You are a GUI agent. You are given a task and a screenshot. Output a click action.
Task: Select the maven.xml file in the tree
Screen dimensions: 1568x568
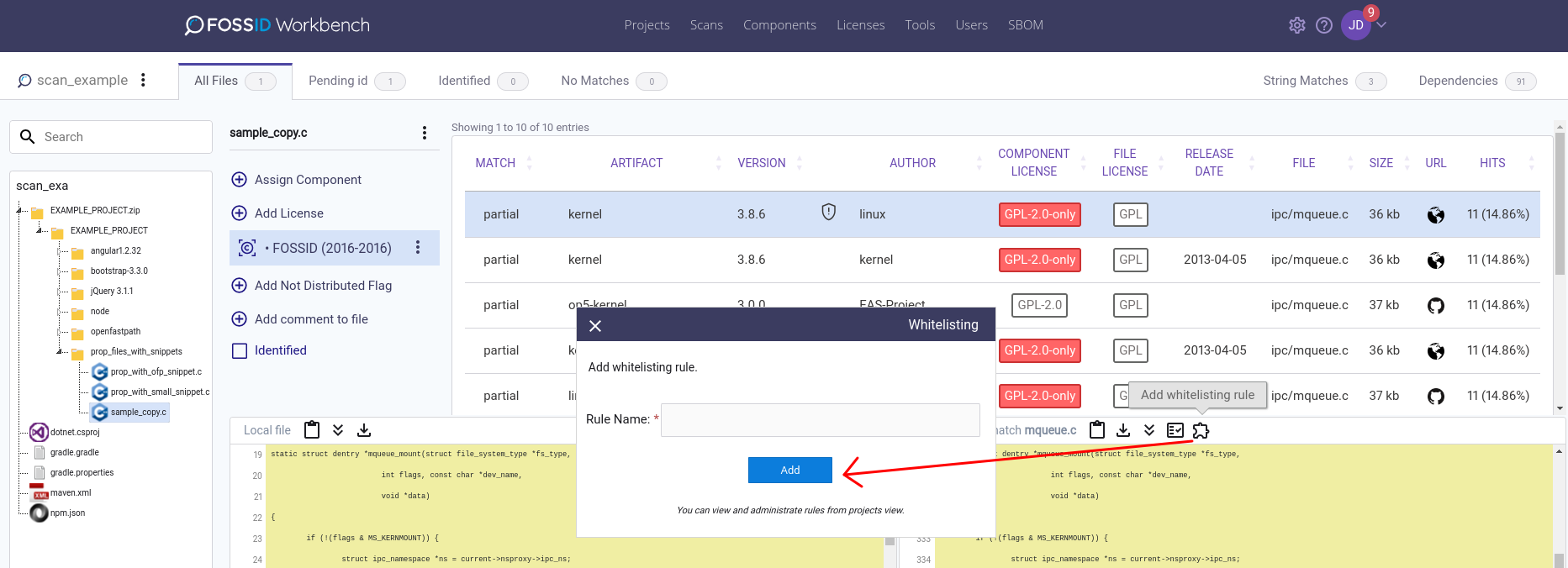[71, 492]
